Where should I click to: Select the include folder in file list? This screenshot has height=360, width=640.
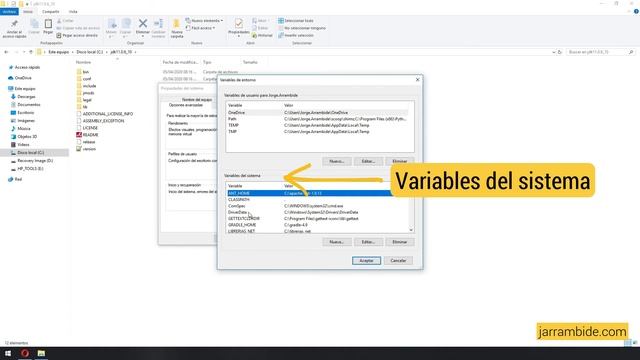[89, 86]
